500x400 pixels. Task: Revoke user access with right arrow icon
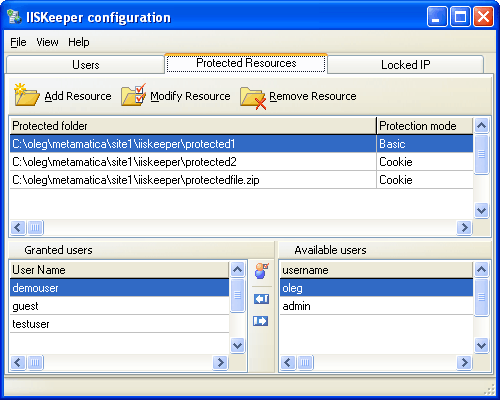[260, 321]
